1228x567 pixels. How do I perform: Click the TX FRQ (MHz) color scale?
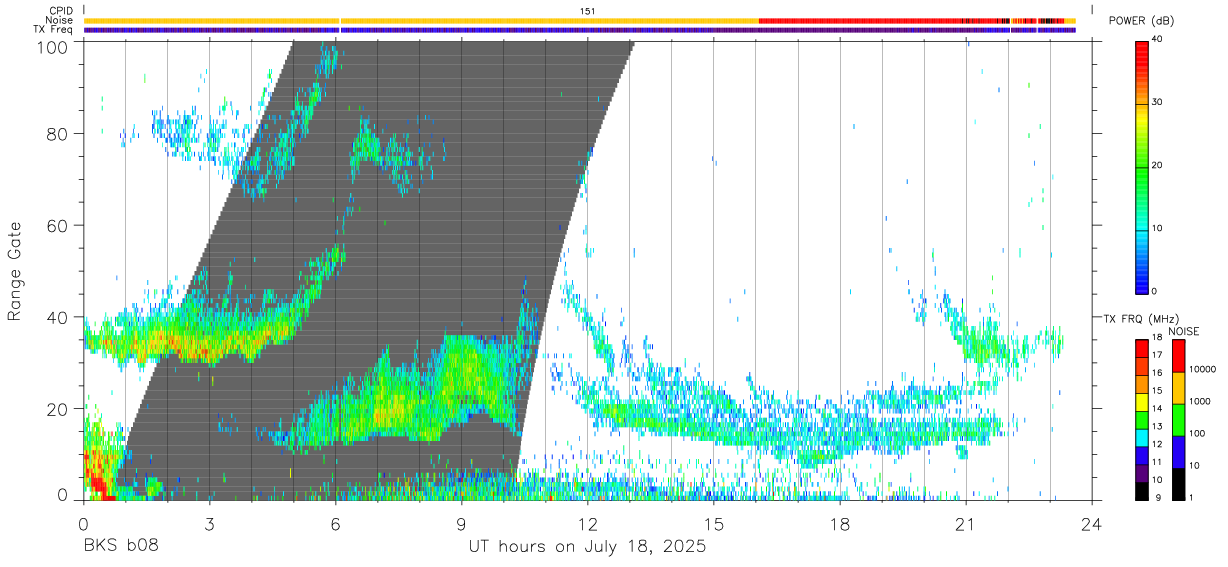coord(1141,418)
